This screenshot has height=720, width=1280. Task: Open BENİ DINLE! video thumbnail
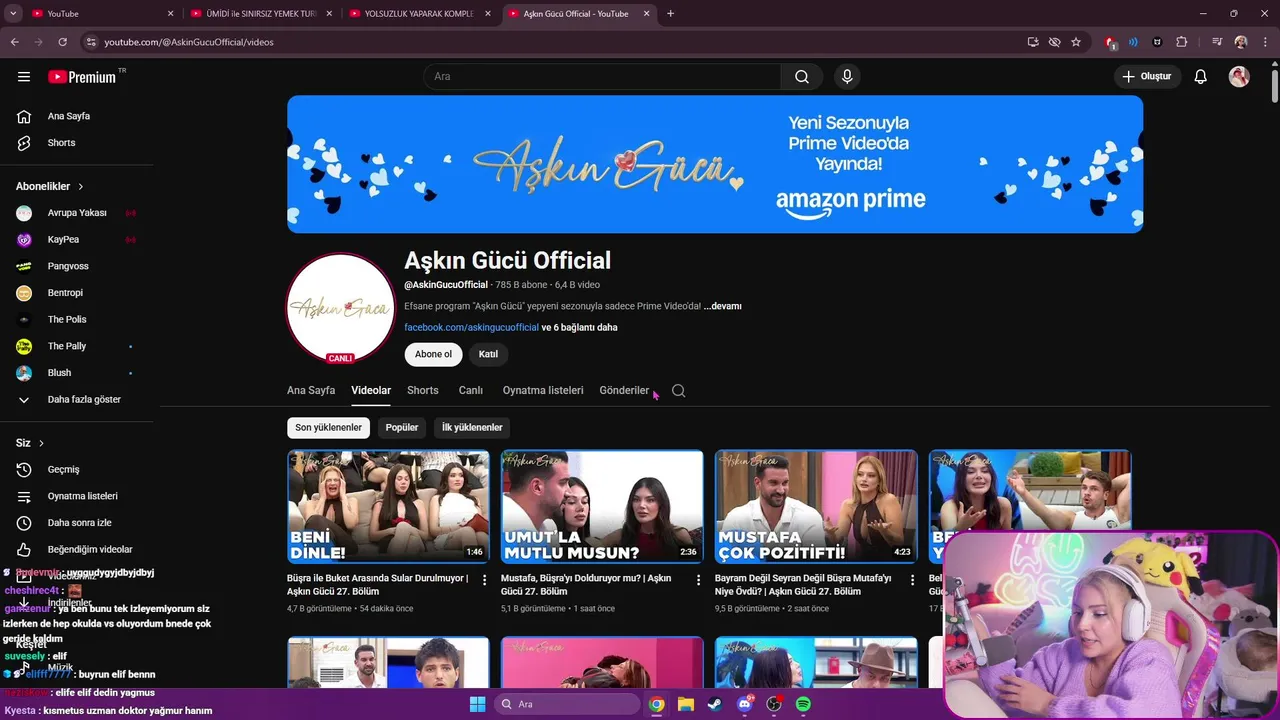pyautogui.click(x=388, y=507)
